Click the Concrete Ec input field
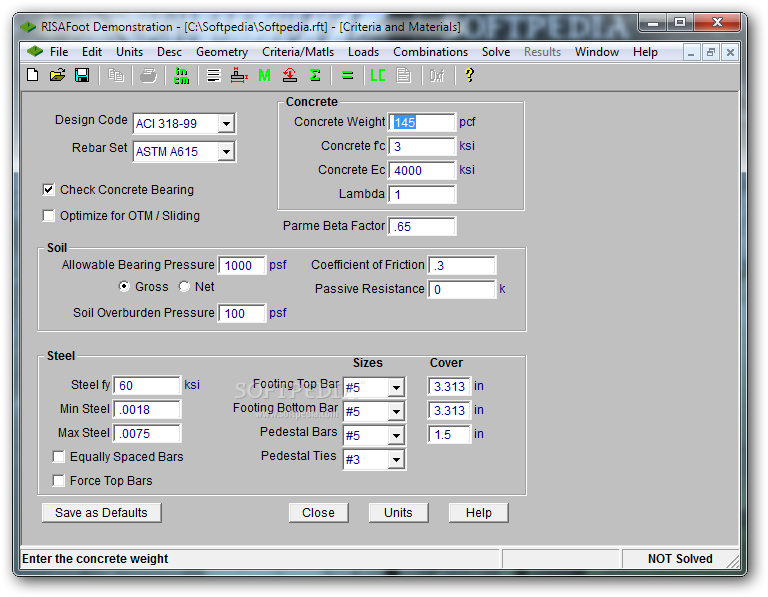 pyautogui.click(x=422, y=170)
